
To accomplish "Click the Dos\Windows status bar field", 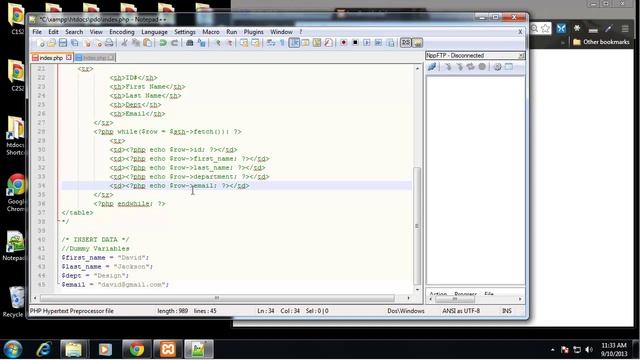I will [406, 311].
